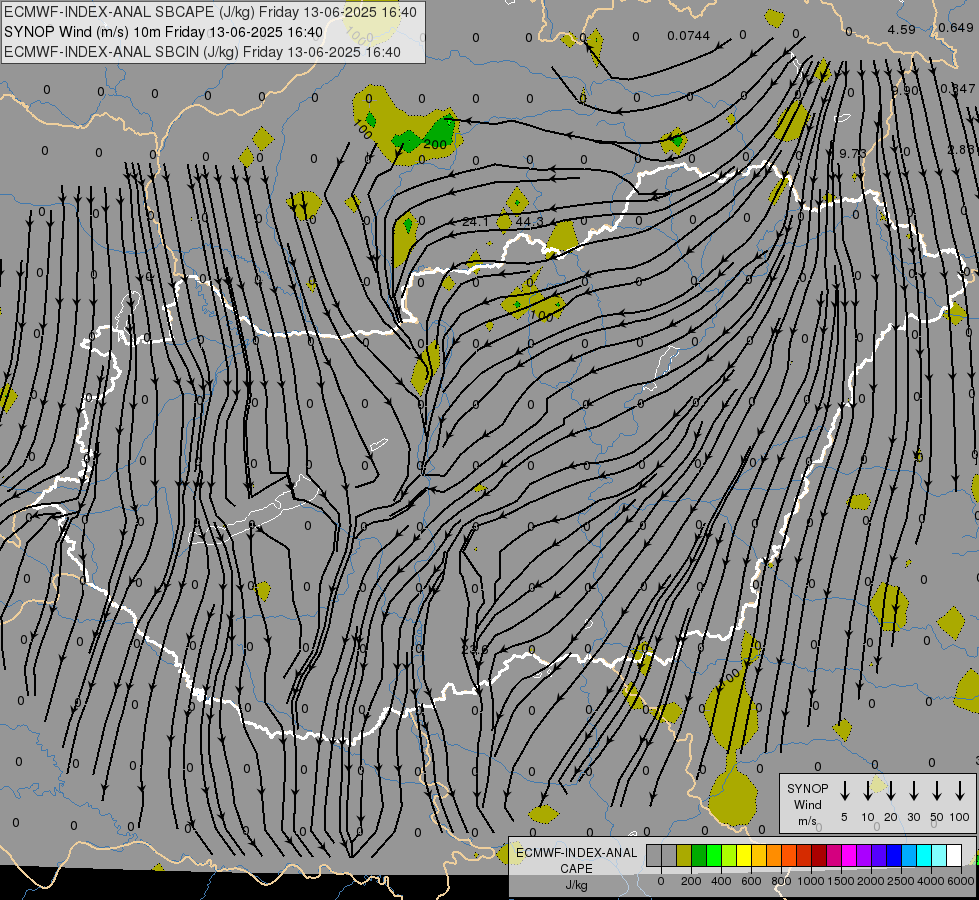Click the 400 tick label in CAPE legend
The height and width of the screenshot is (900, 979).
coord(721,881)
